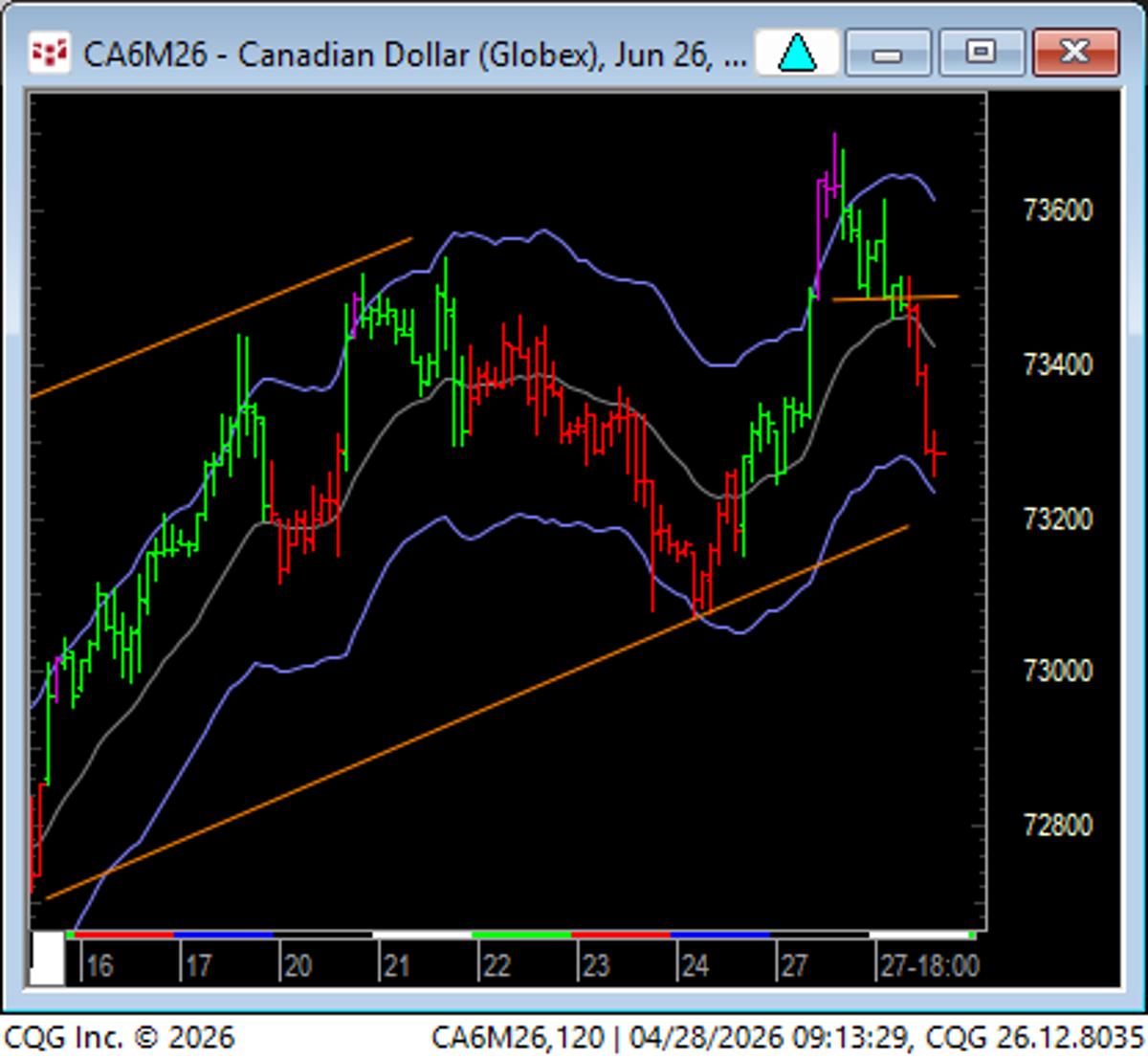Select date label 16 on time axis
The width and height of the screenshot is (1148, 1059).
[x=99, y=966]
